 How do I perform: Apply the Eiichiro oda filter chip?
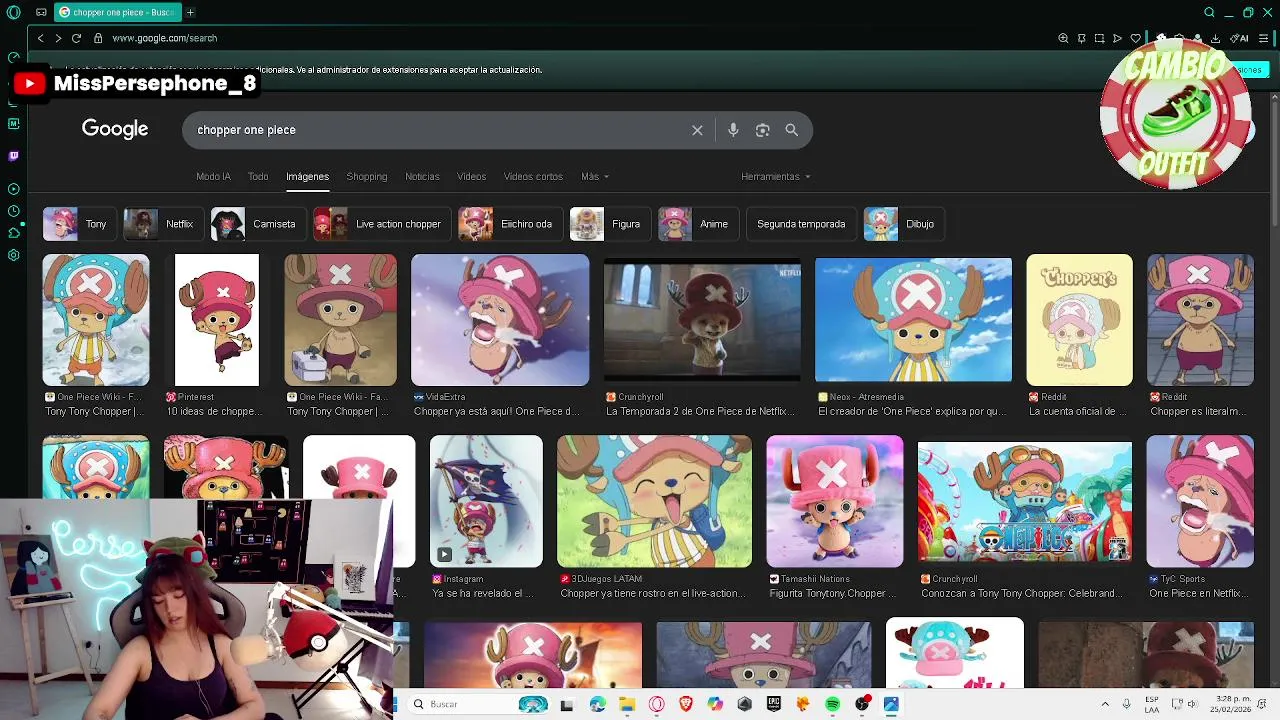509,224
